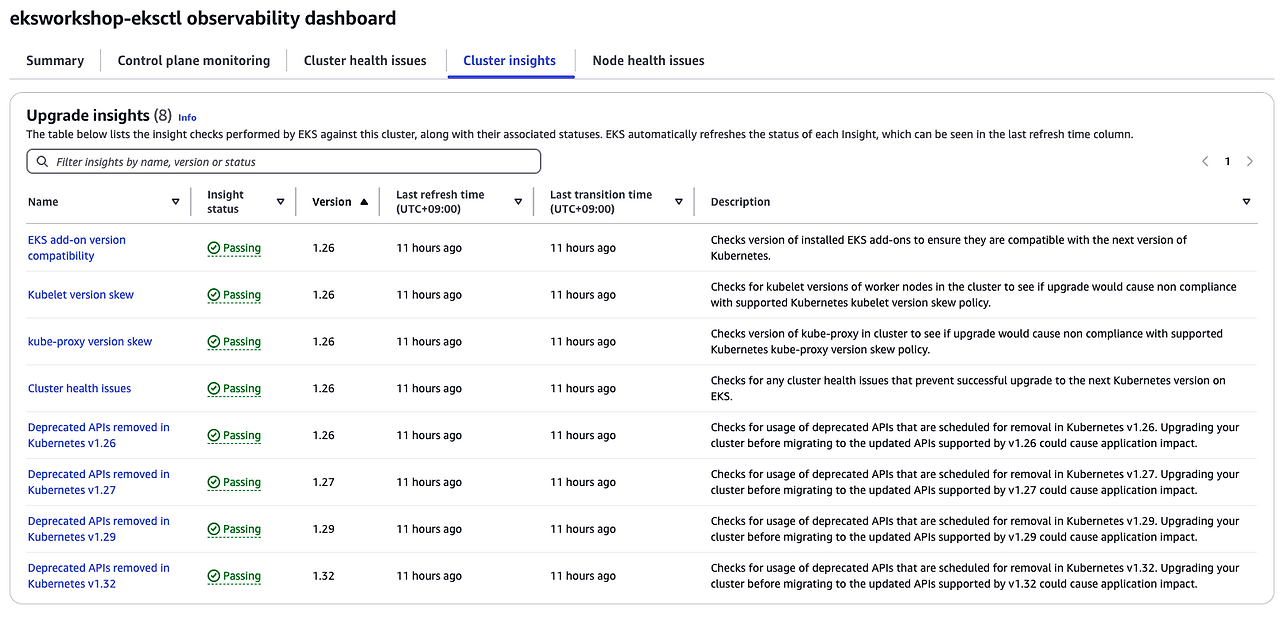The width and height of the screenshot is (1280, 621).
Task: Open Insight status column dropdown arrow
Action: coord(280,201)
